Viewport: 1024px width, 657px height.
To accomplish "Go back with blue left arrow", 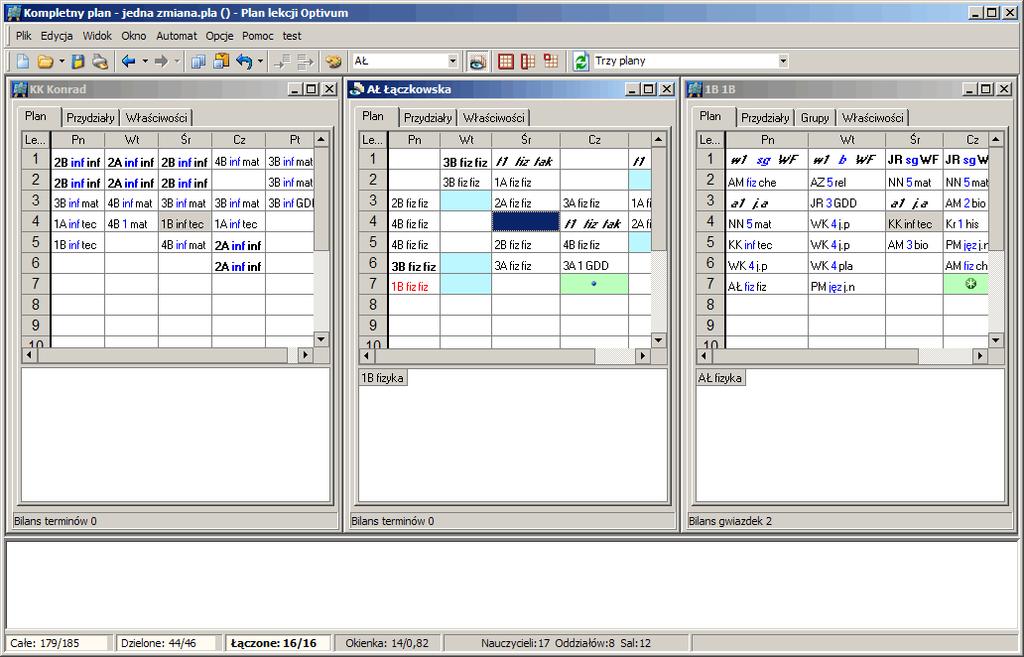I will pos(129,61).
